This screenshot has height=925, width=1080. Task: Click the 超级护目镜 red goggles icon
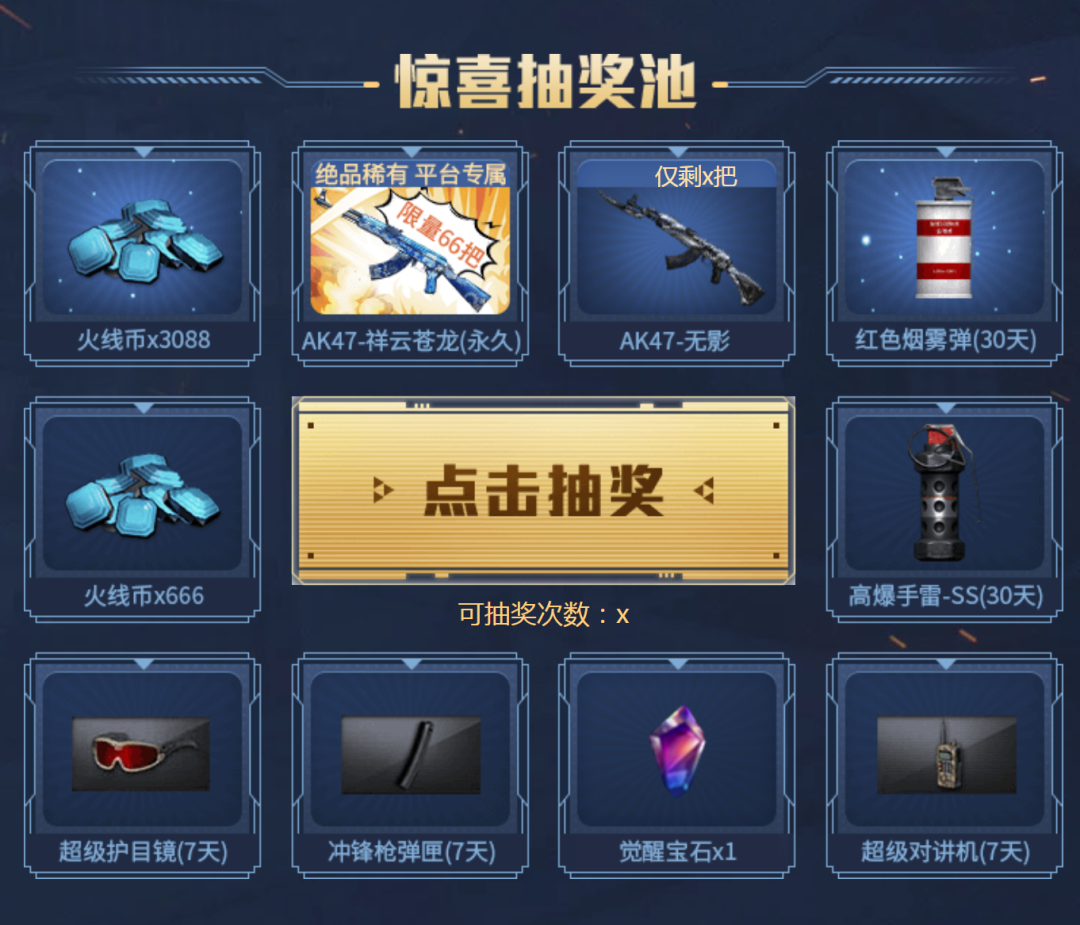pos(141,753)
